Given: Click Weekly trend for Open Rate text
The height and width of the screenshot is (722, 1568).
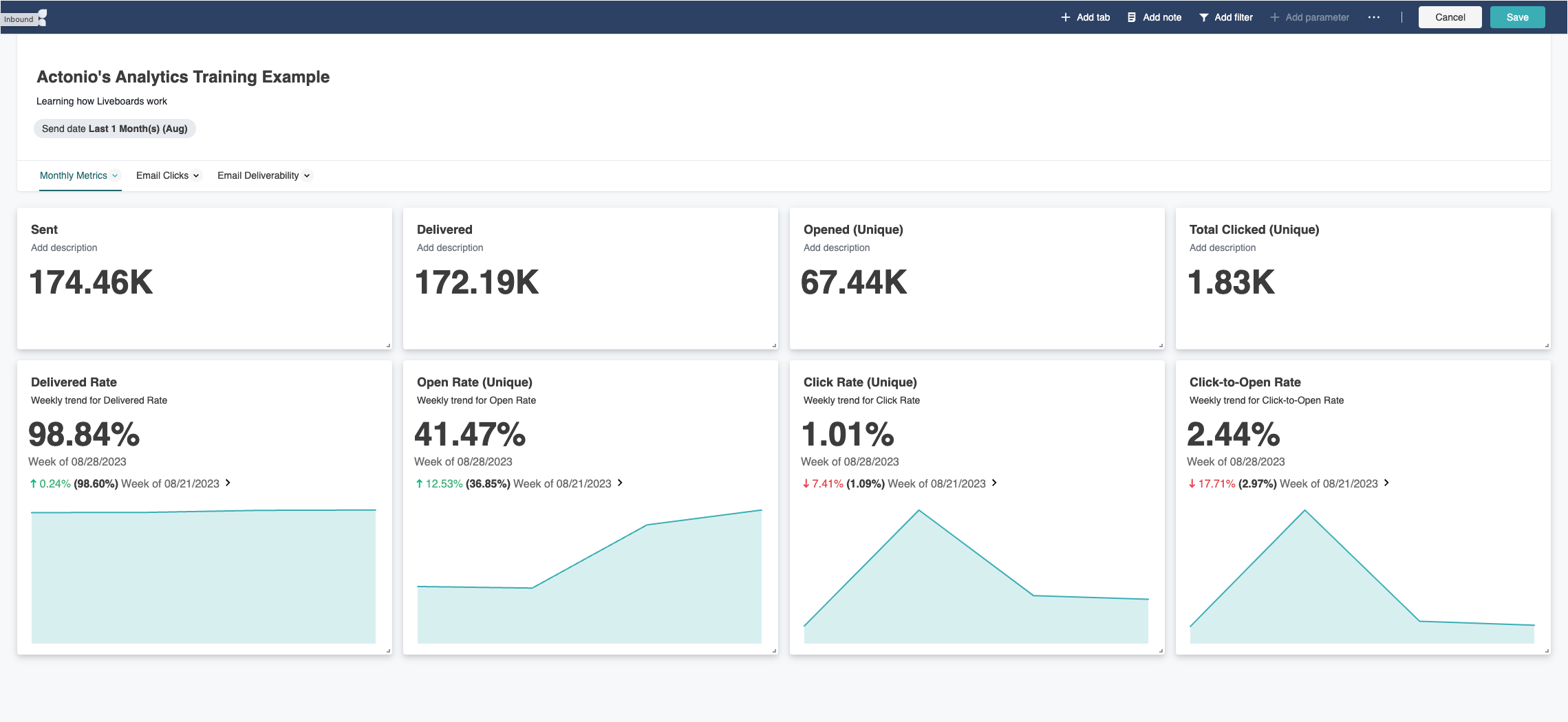Looking at the screenshot, I should (476, 400).
